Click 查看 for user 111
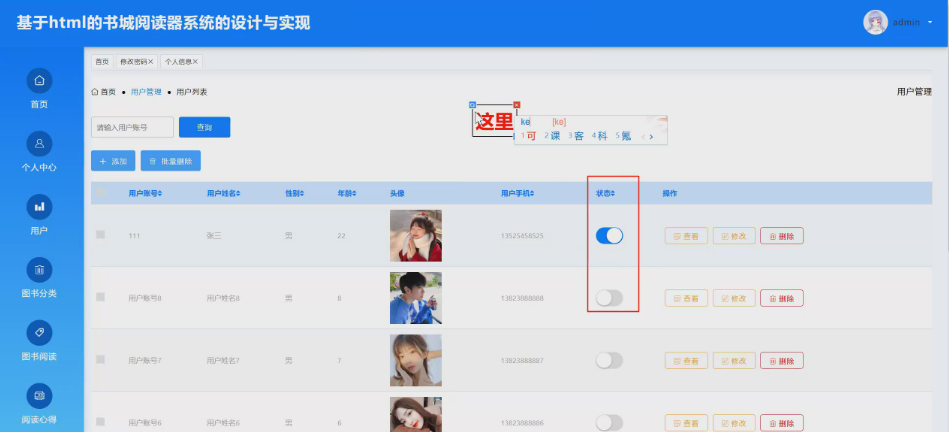The width and height of the screenshot is (949, 432). tap(686, 236)
